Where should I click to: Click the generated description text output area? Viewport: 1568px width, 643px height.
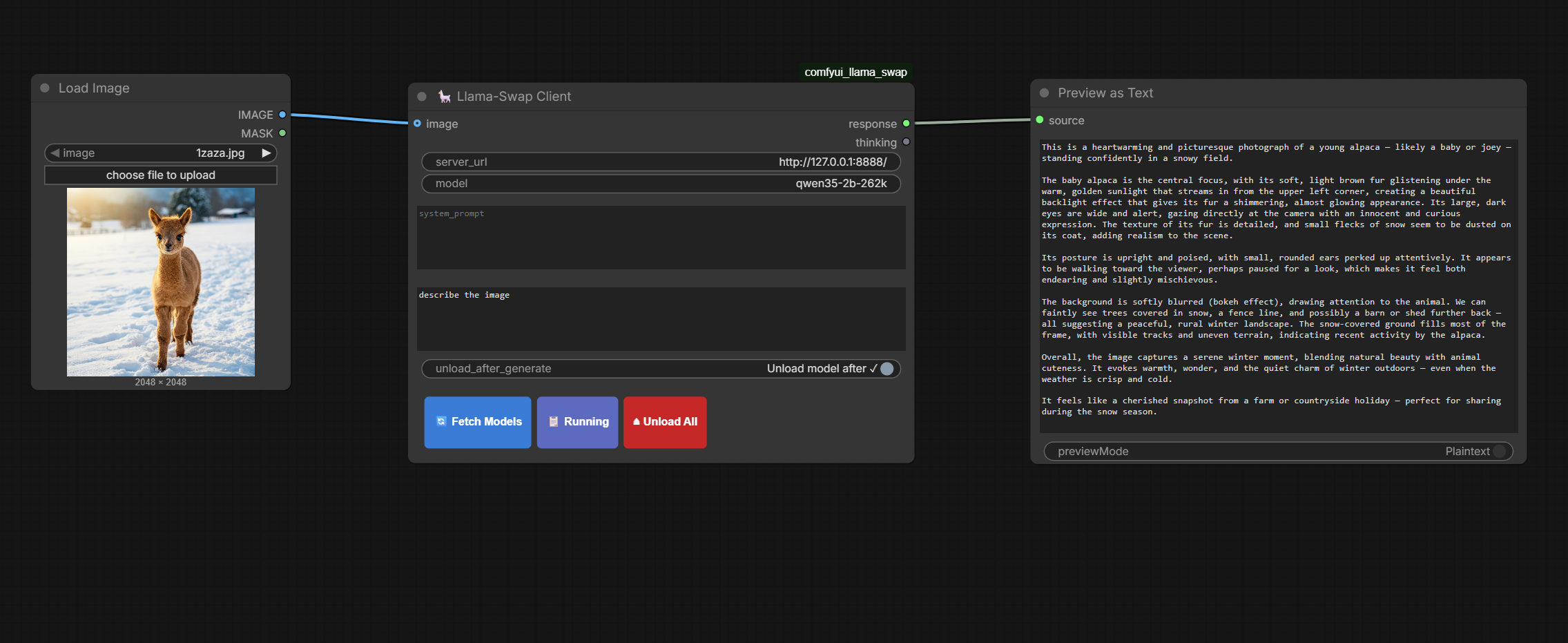coord(1279,285)
